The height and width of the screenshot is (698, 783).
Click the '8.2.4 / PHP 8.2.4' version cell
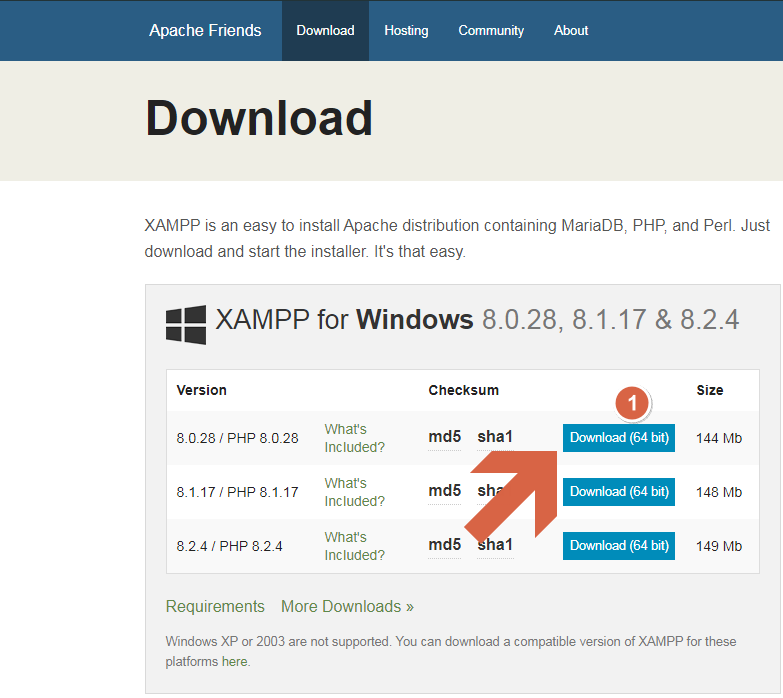(229, 546)
